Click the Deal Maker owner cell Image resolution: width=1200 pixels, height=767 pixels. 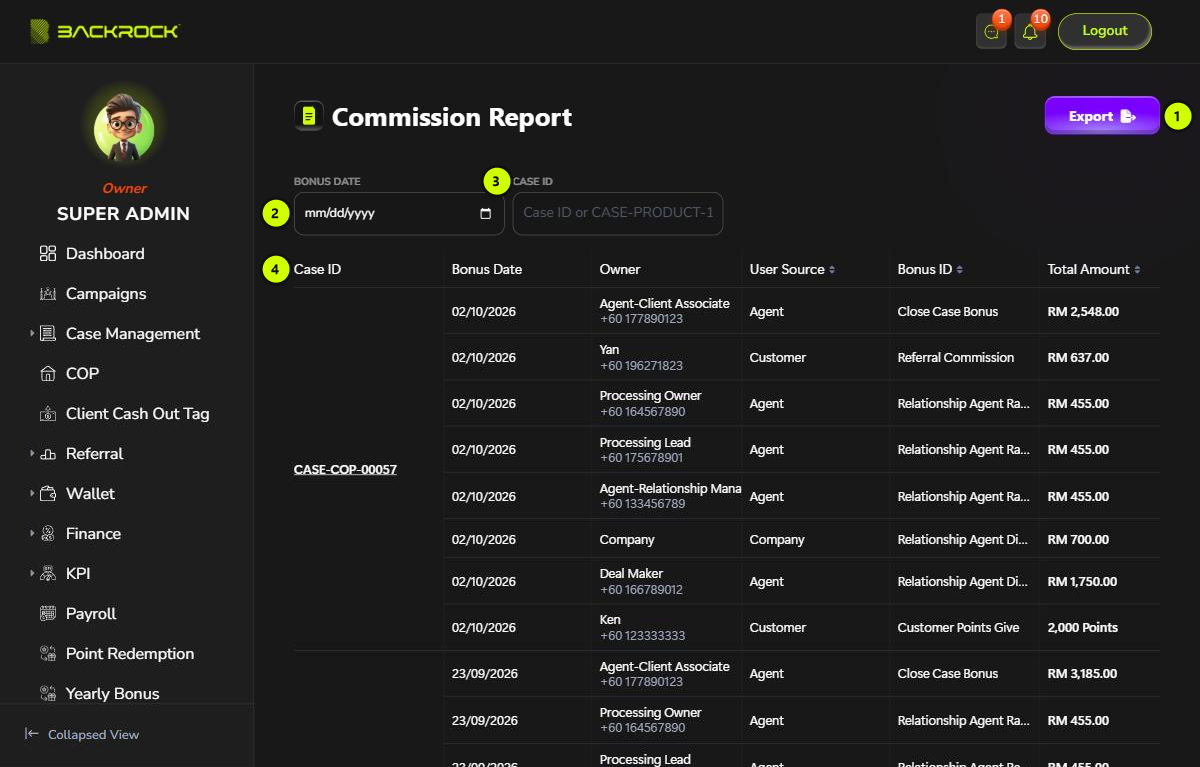[x=632, y=574]
